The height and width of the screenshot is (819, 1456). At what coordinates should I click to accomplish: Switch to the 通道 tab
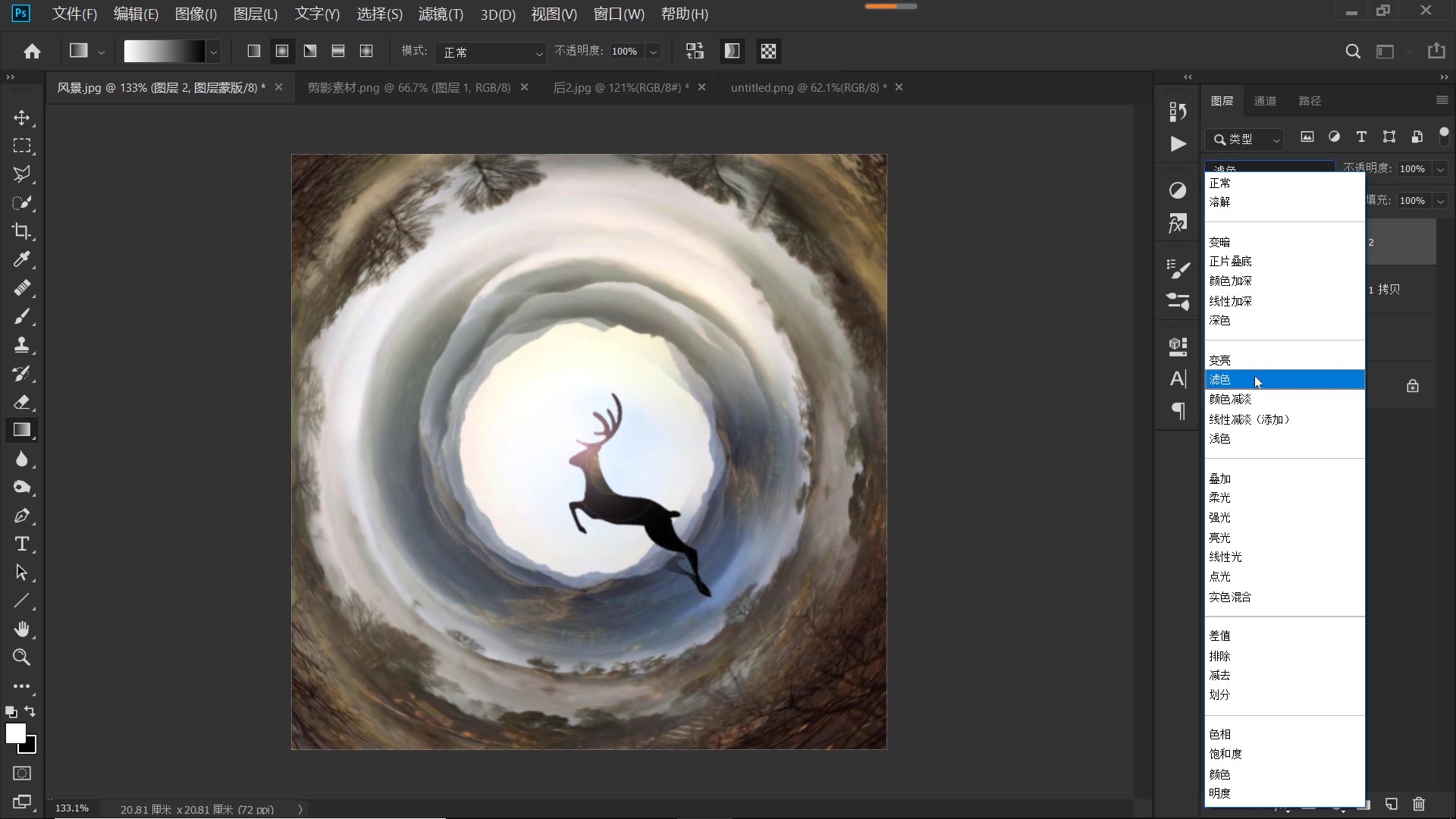[x=1265, y=101]
